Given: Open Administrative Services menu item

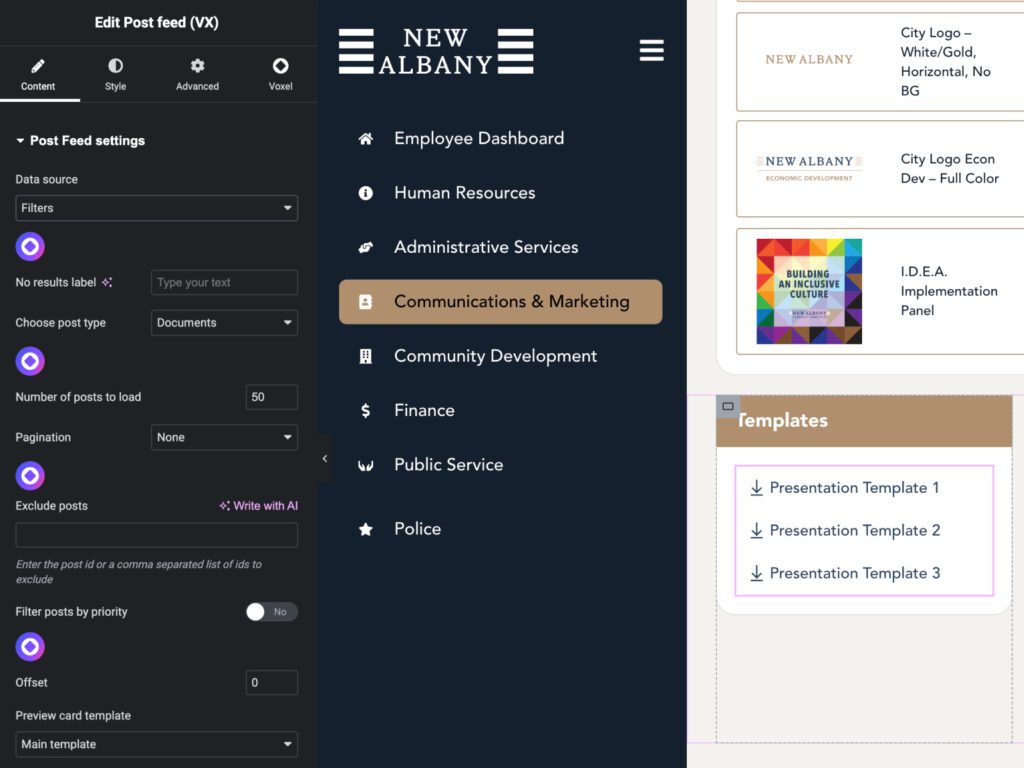Looking at the screenshot, I should pyautogui.click(x=486, y=247).
